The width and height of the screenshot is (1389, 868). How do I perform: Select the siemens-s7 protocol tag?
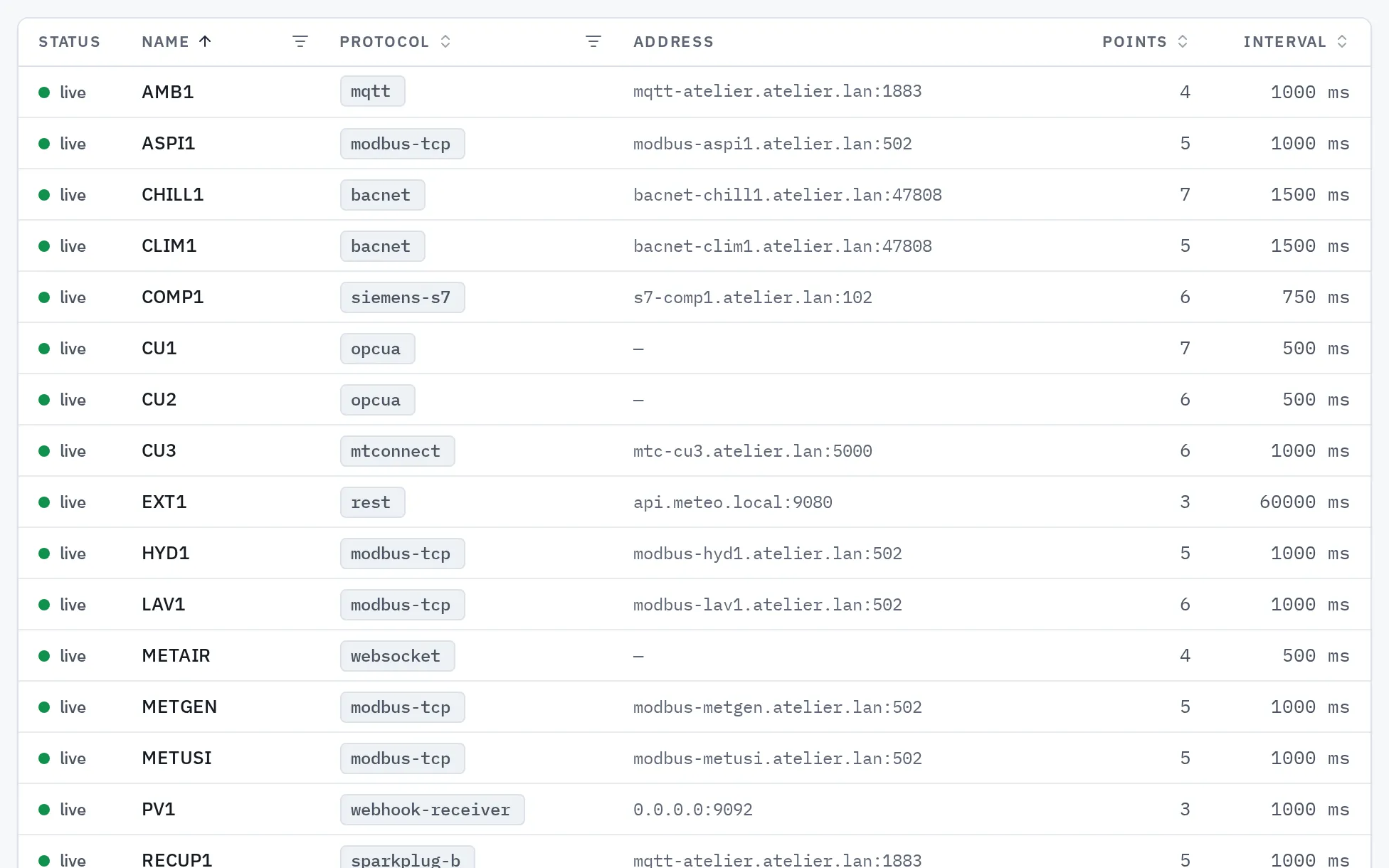402,297
